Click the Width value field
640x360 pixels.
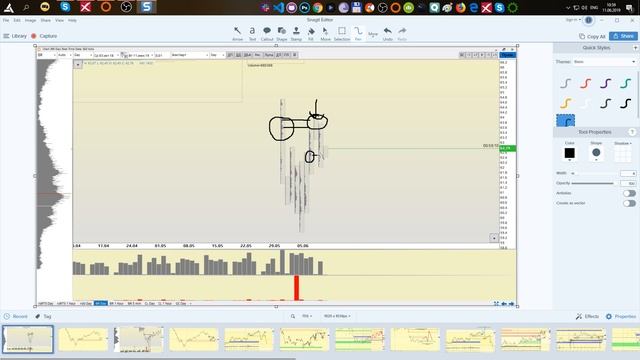628,173
